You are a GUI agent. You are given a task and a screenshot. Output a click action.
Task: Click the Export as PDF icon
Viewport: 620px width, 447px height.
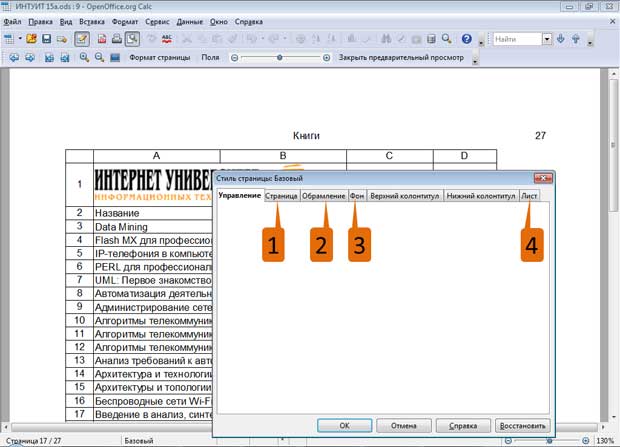click(x=102, y=39)
